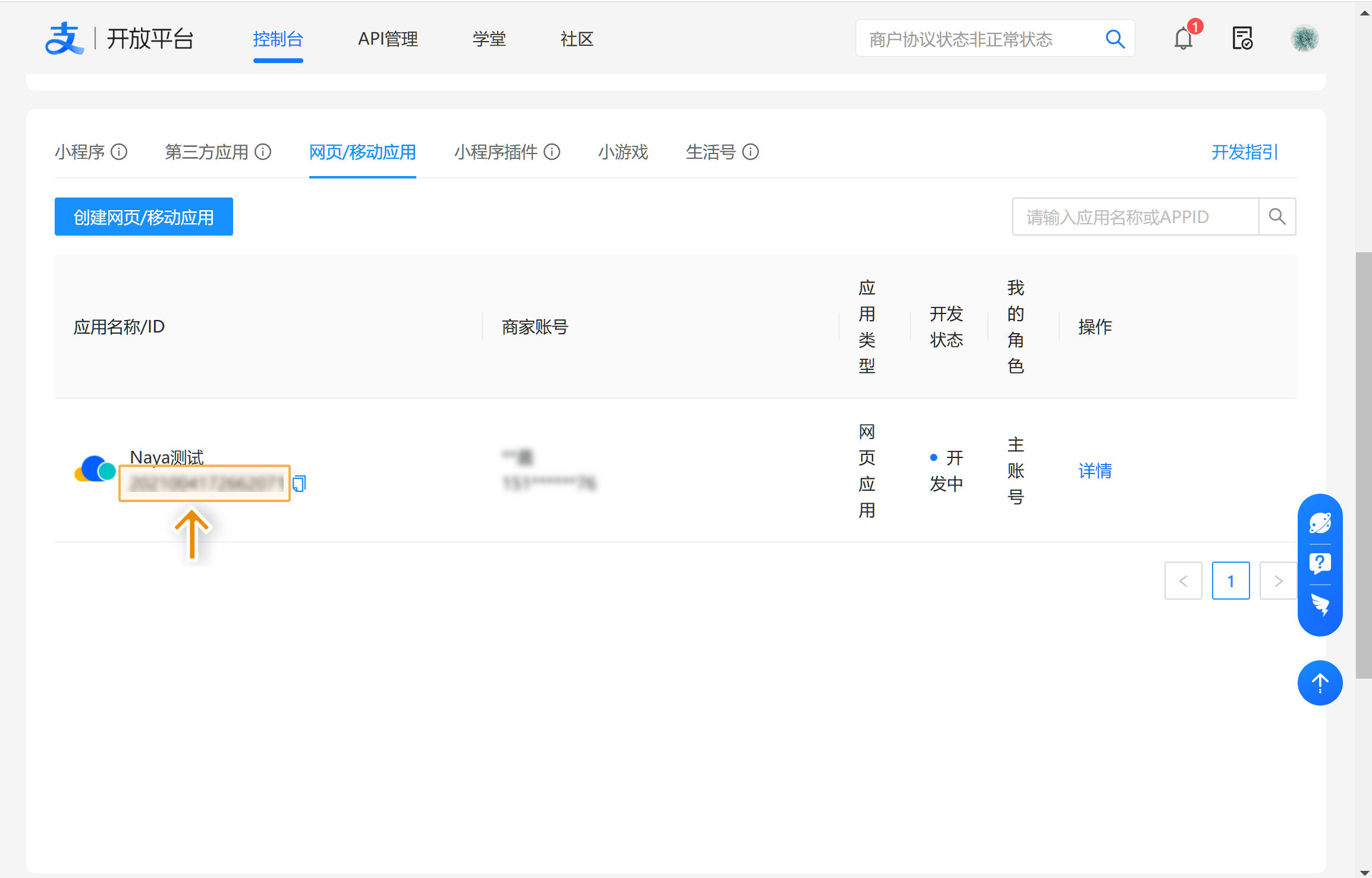This screenshot has height=878, width=1372.
Task: Click the 应用名称或APPID search input field
Action: pyautogui.click(x=1135, y=217)
